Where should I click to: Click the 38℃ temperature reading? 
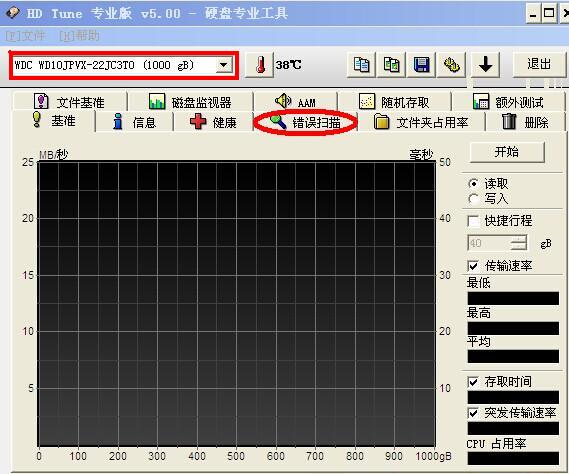(x=288, y=65)
